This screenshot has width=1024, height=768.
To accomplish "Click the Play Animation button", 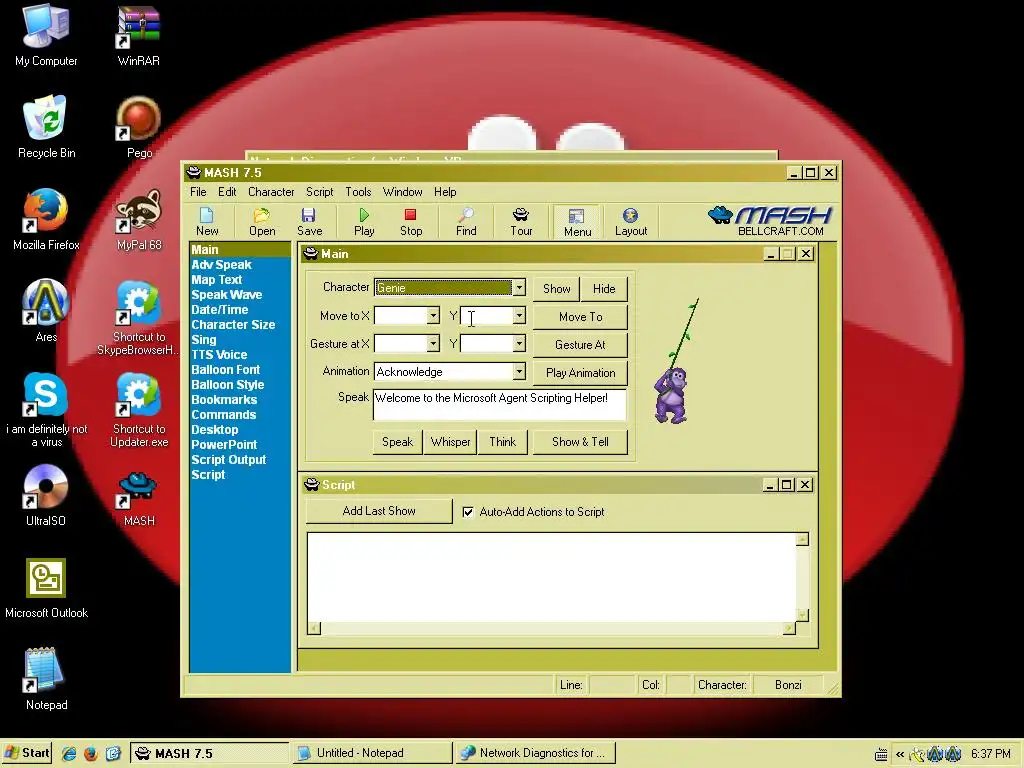I will (x=581, y=373).
